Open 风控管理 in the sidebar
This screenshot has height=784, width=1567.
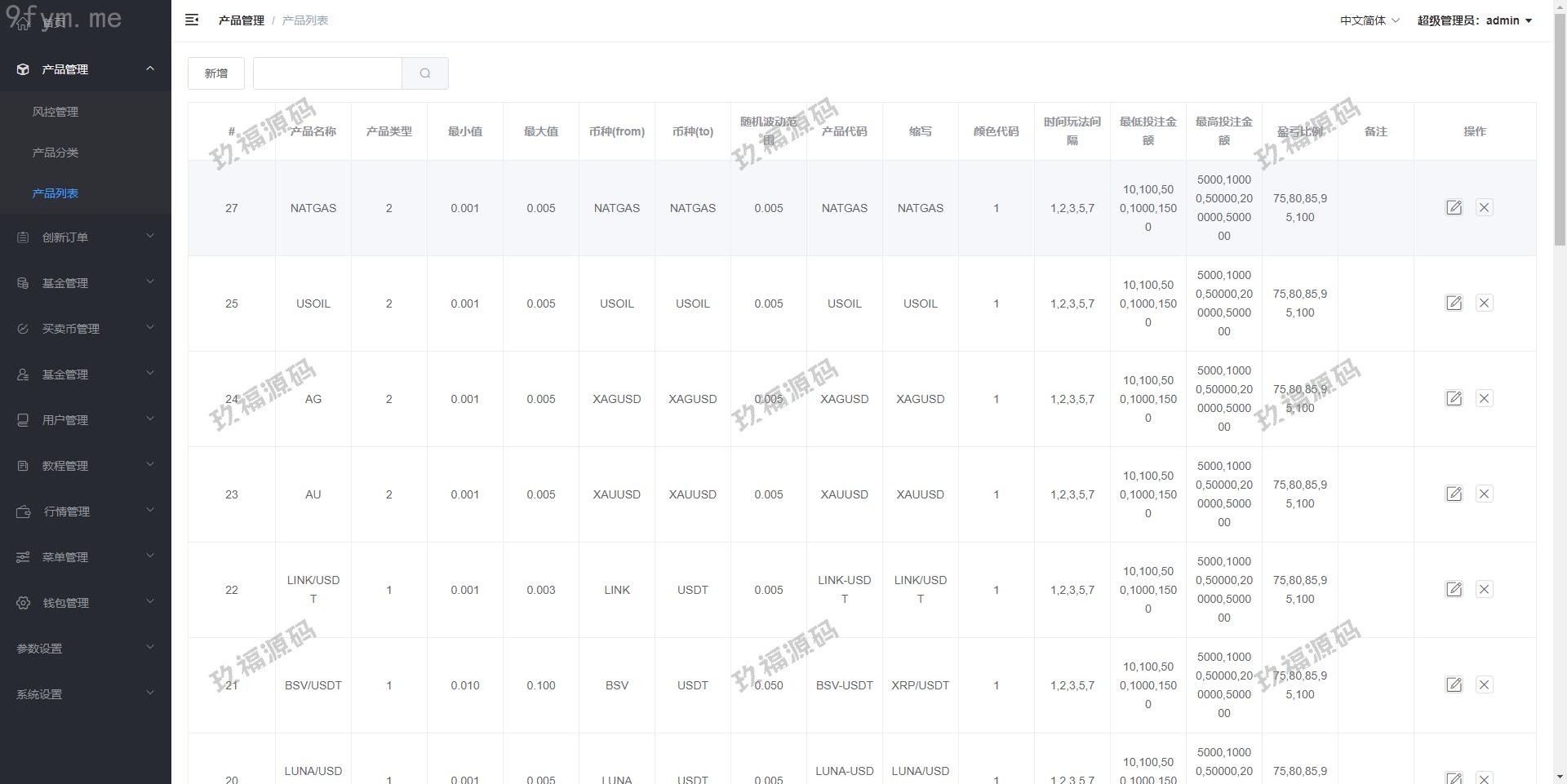[x=55, y=112]
